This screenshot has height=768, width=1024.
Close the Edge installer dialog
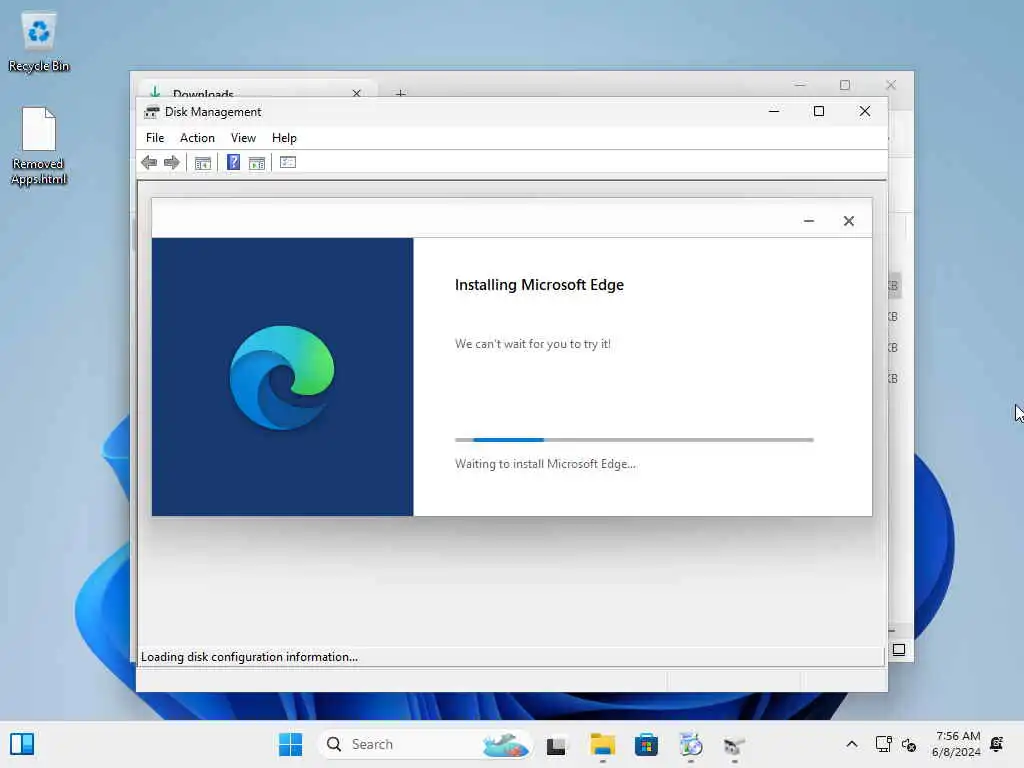tap(848, 221)
